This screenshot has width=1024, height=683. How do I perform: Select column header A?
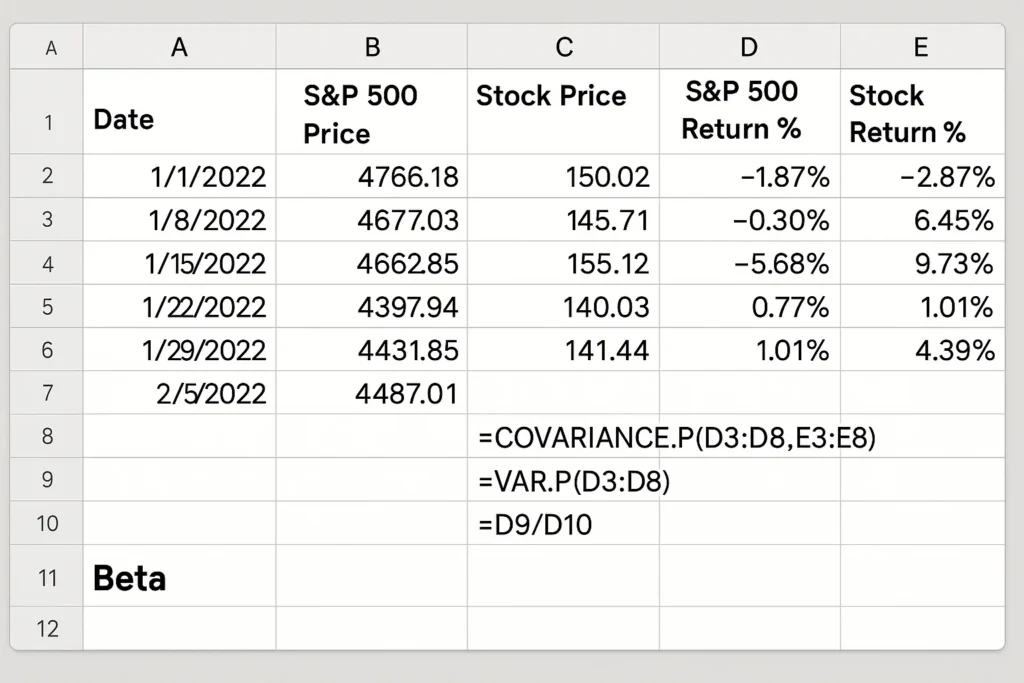[178, 46]
